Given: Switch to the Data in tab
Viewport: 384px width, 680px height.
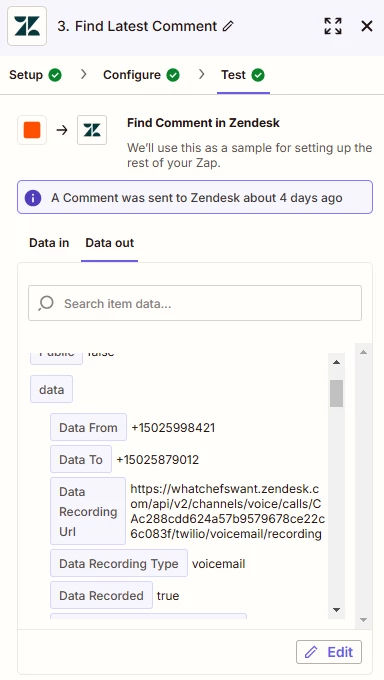Looking at the screenshot, I should coord(49,243).
